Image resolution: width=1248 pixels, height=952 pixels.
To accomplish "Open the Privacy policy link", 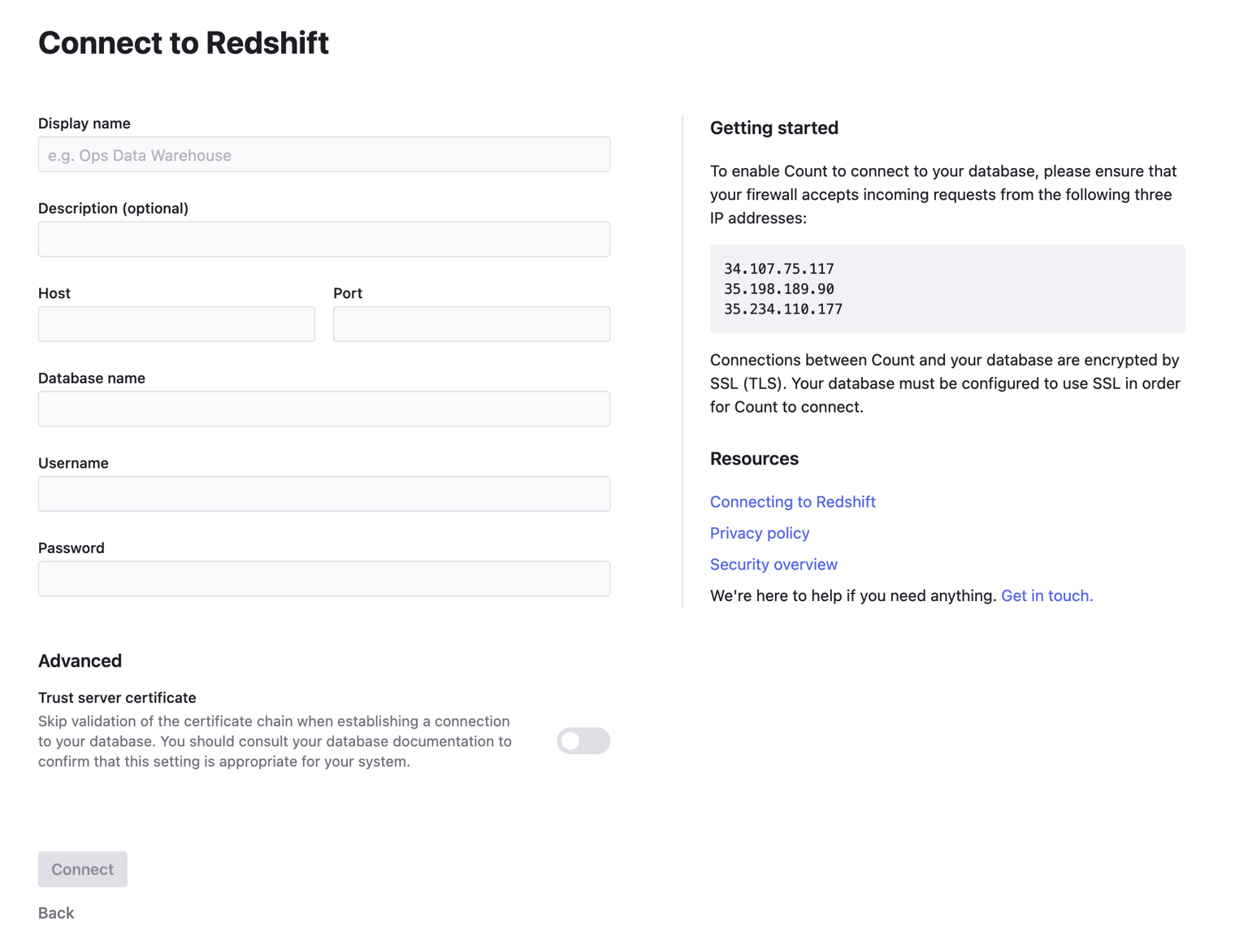I will [760, 533].
